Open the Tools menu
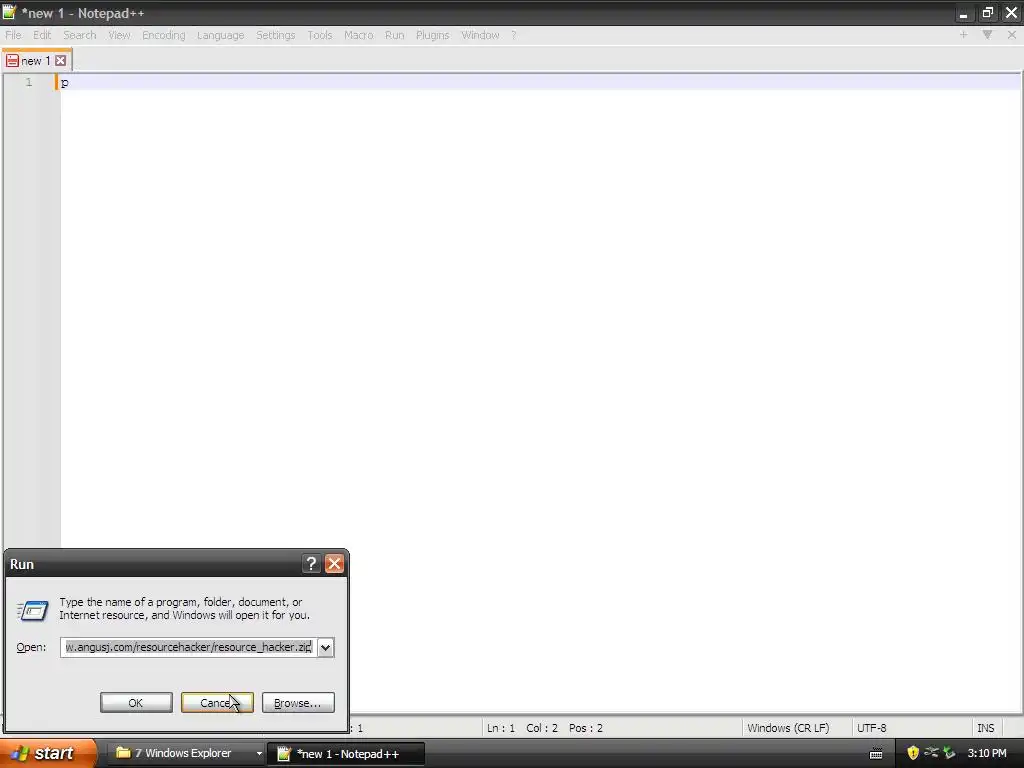The image size is (1024, 768). click(319, 35)
